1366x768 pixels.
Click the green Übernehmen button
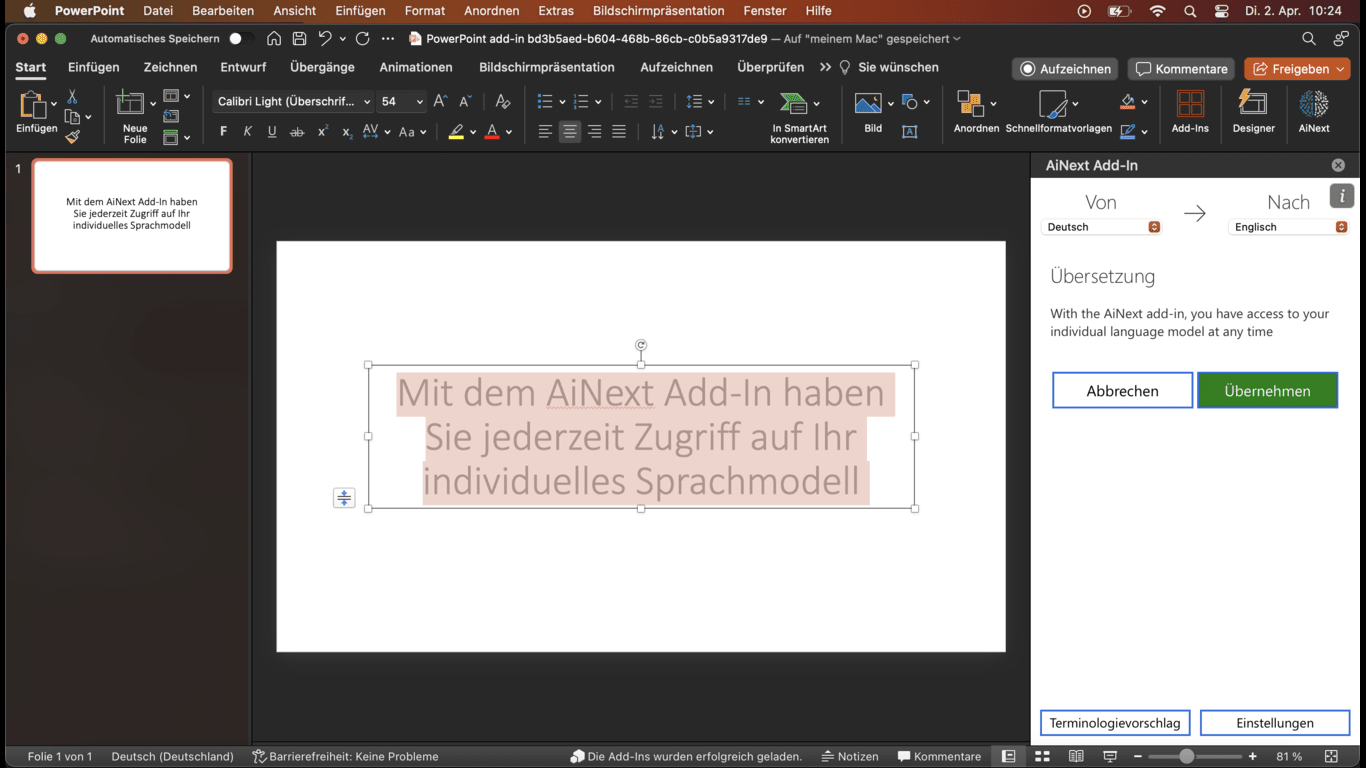point(1267,391)
